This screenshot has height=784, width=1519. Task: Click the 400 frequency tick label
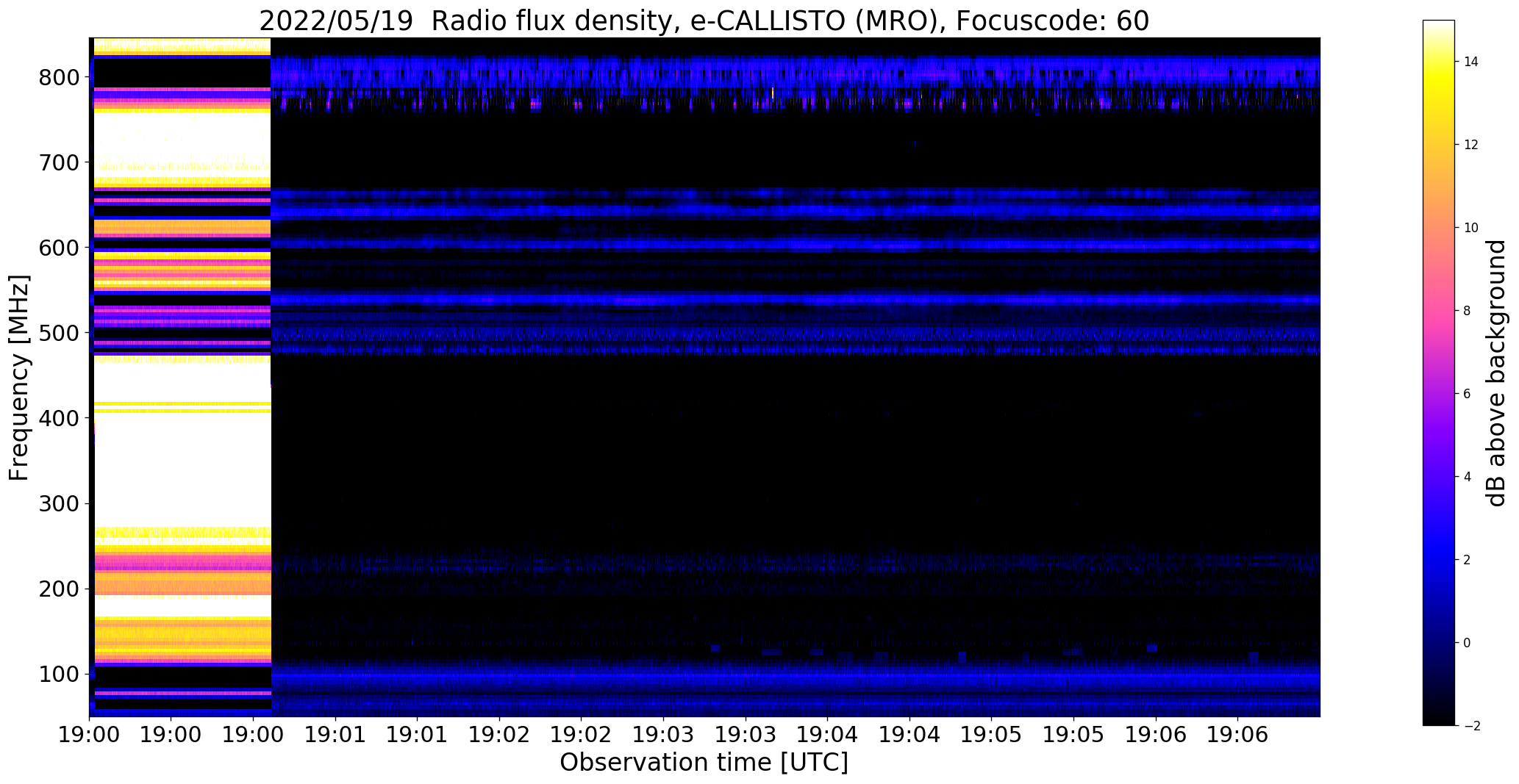59,418
